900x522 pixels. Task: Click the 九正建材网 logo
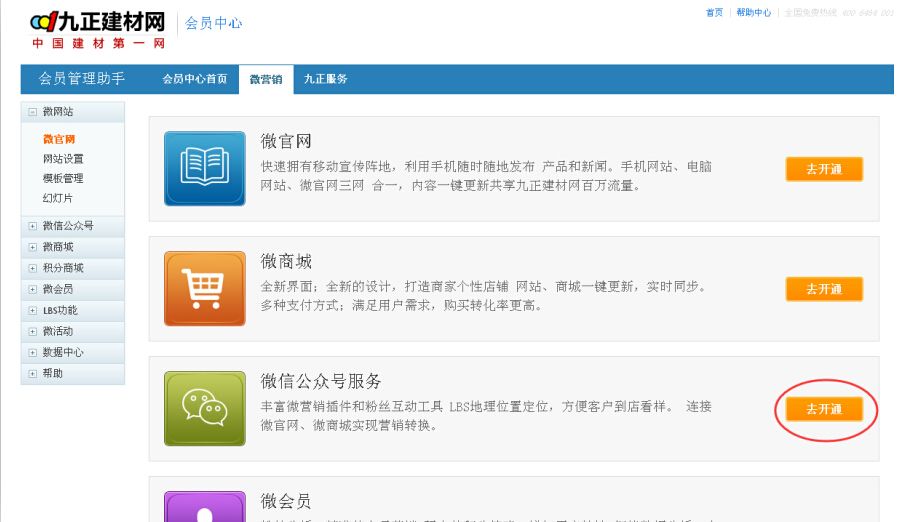98,30
